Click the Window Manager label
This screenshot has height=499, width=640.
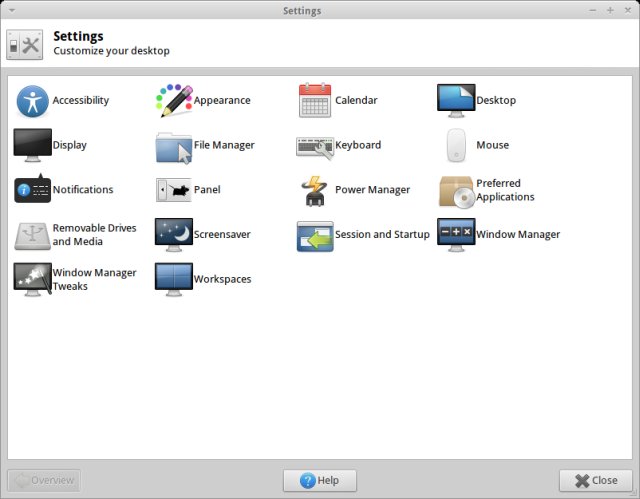(x=518, y=235)
